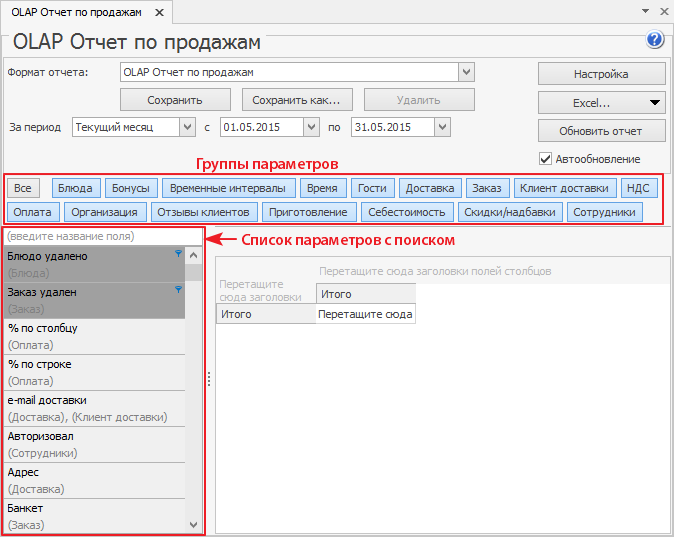Open the Настройка settings button
This screenshot has width=674, height=537.
(x=601, y=74)
